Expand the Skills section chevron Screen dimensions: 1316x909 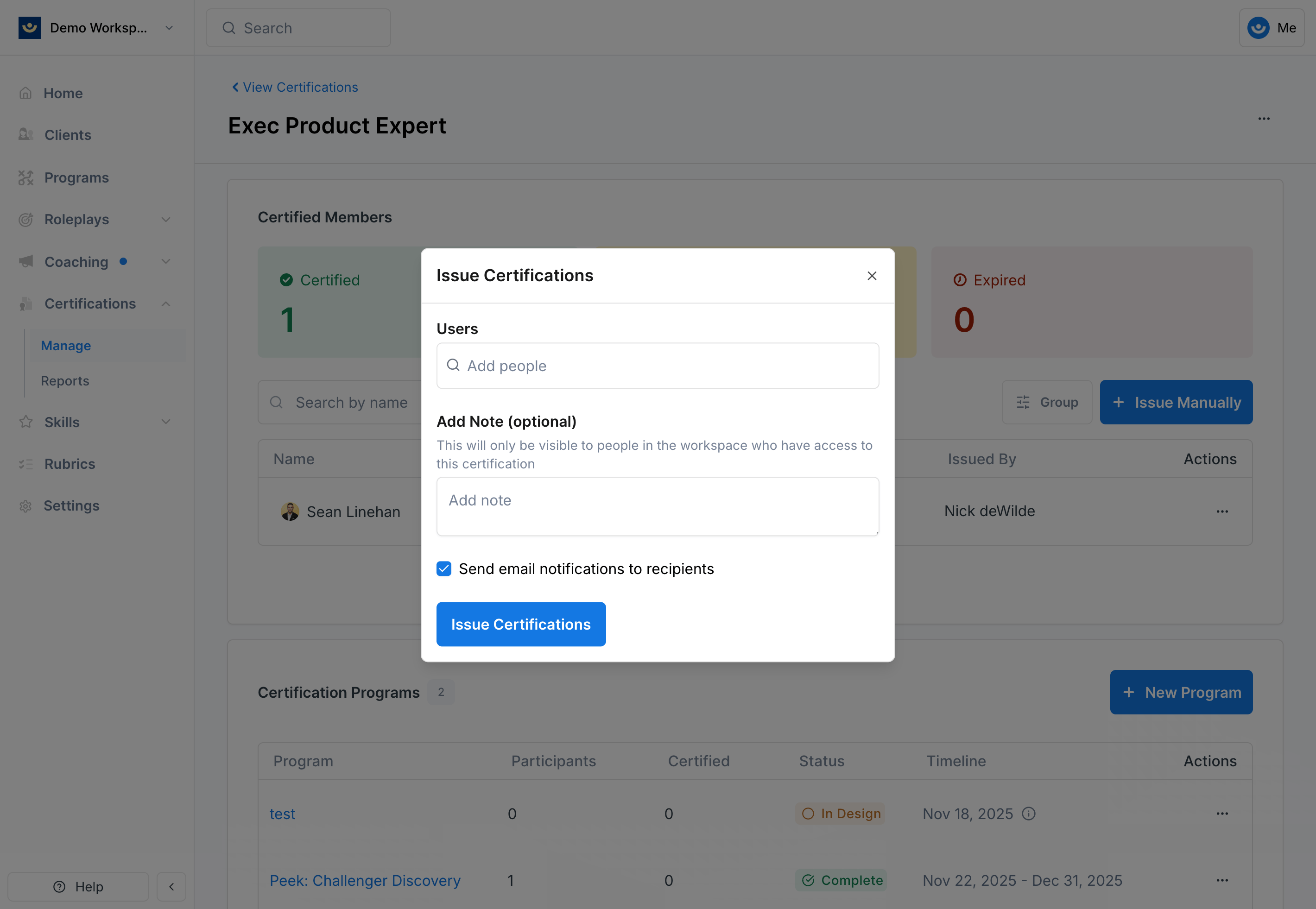[166, 422]
